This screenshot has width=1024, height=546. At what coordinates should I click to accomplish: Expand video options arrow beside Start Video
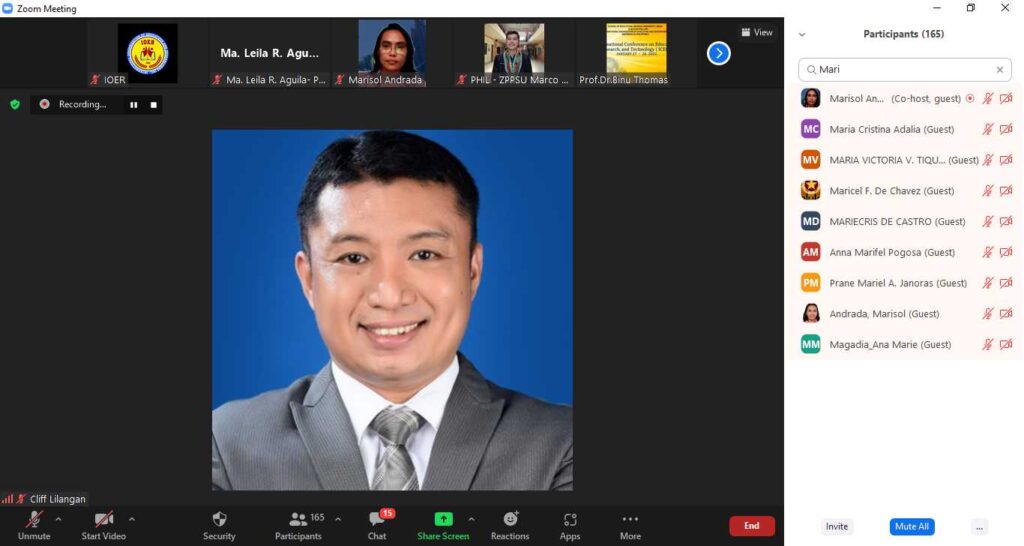pyautogui.click(x=132, y=519)
